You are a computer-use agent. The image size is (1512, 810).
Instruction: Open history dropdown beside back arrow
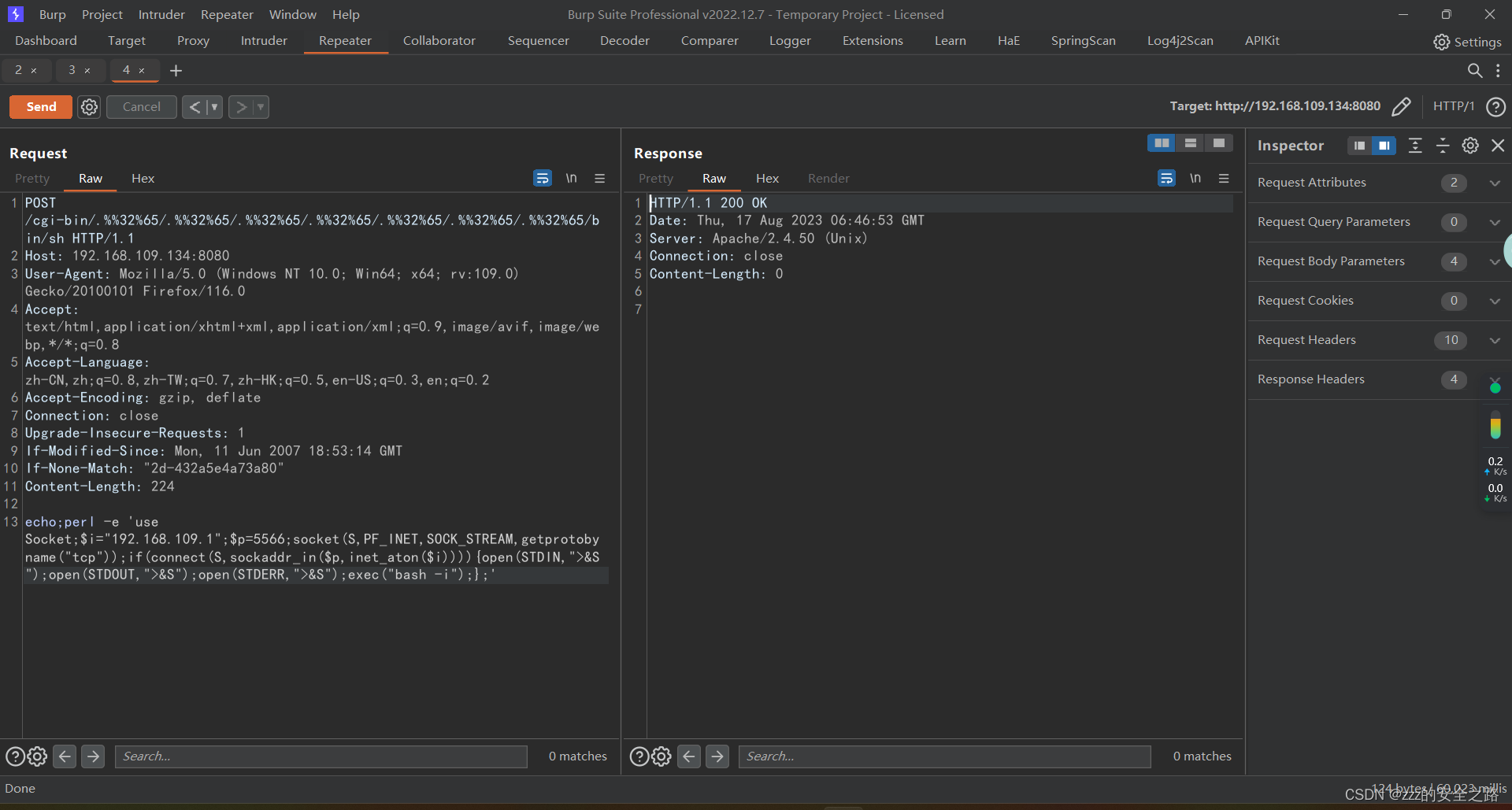coord(214,107)
